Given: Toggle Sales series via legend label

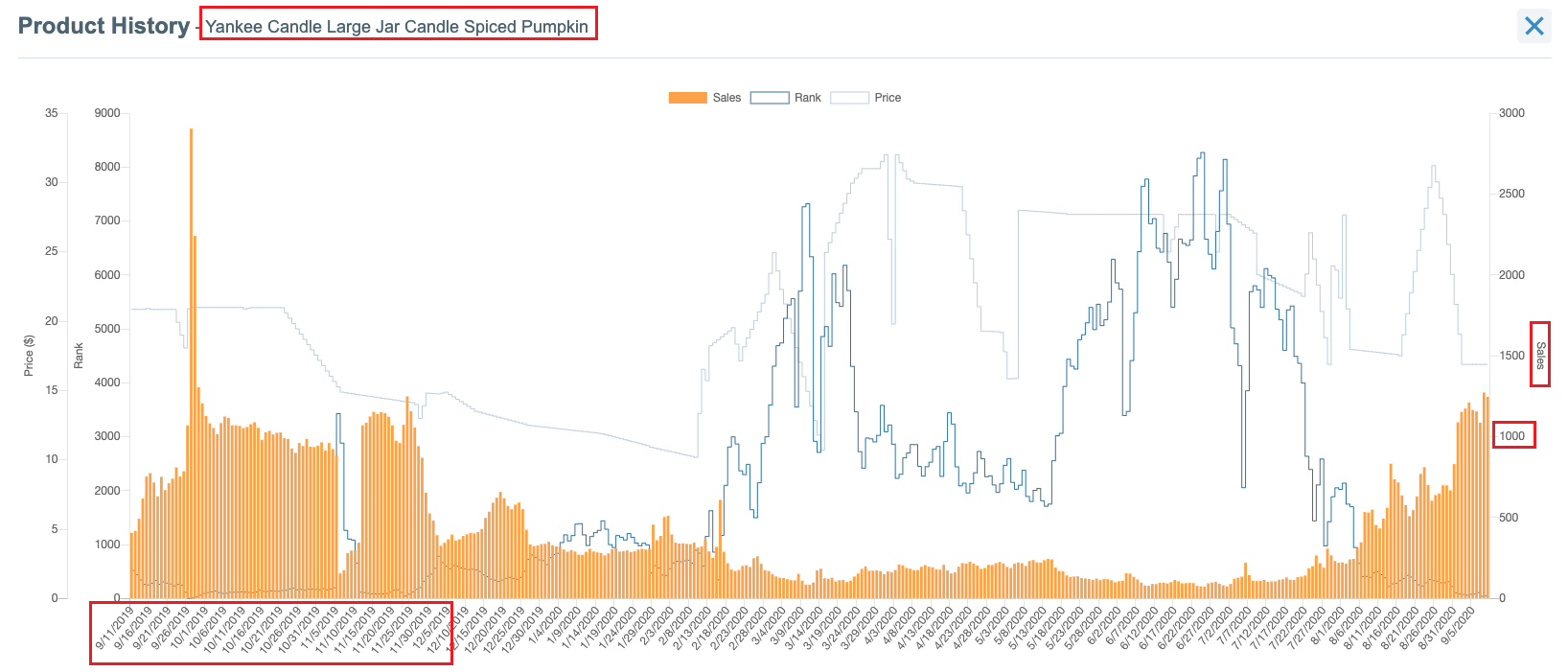Looking at the screenshot, I should coord(726,98).
